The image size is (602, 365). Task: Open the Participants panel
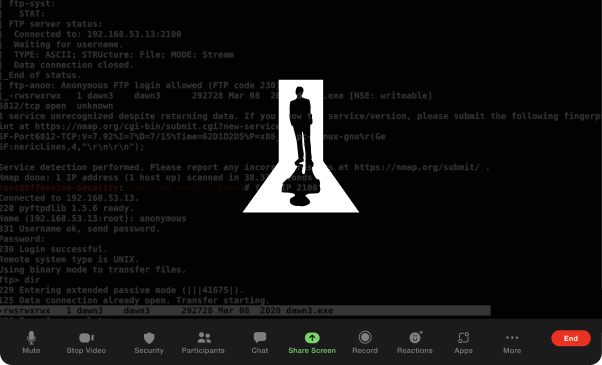tap(203, 342)
